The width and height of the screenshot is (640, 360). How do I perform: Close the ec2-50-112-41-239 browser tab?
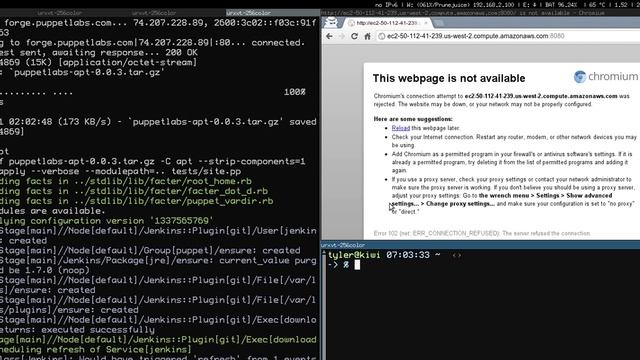click(426, 23)
